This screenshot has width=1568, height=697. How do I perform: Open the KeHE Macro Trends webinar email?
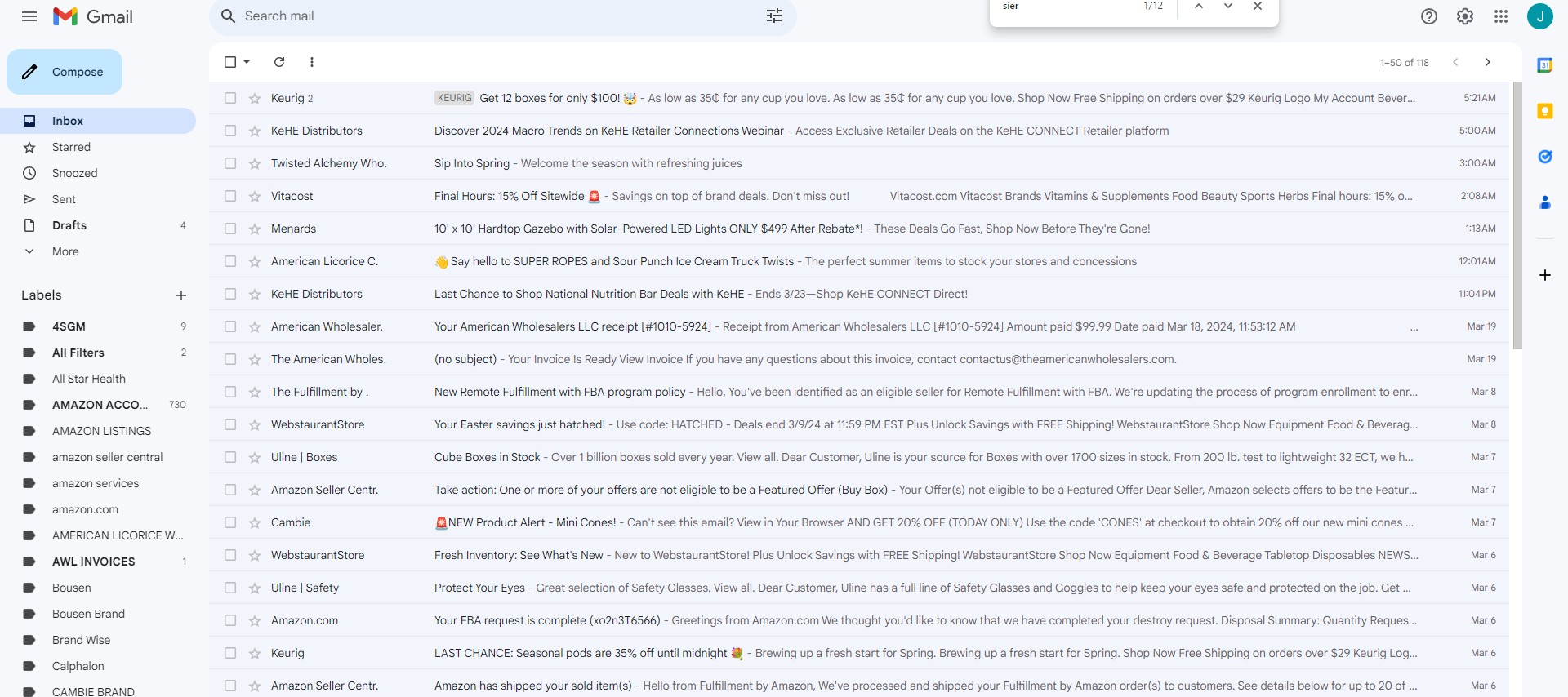(x=859, y=131)
